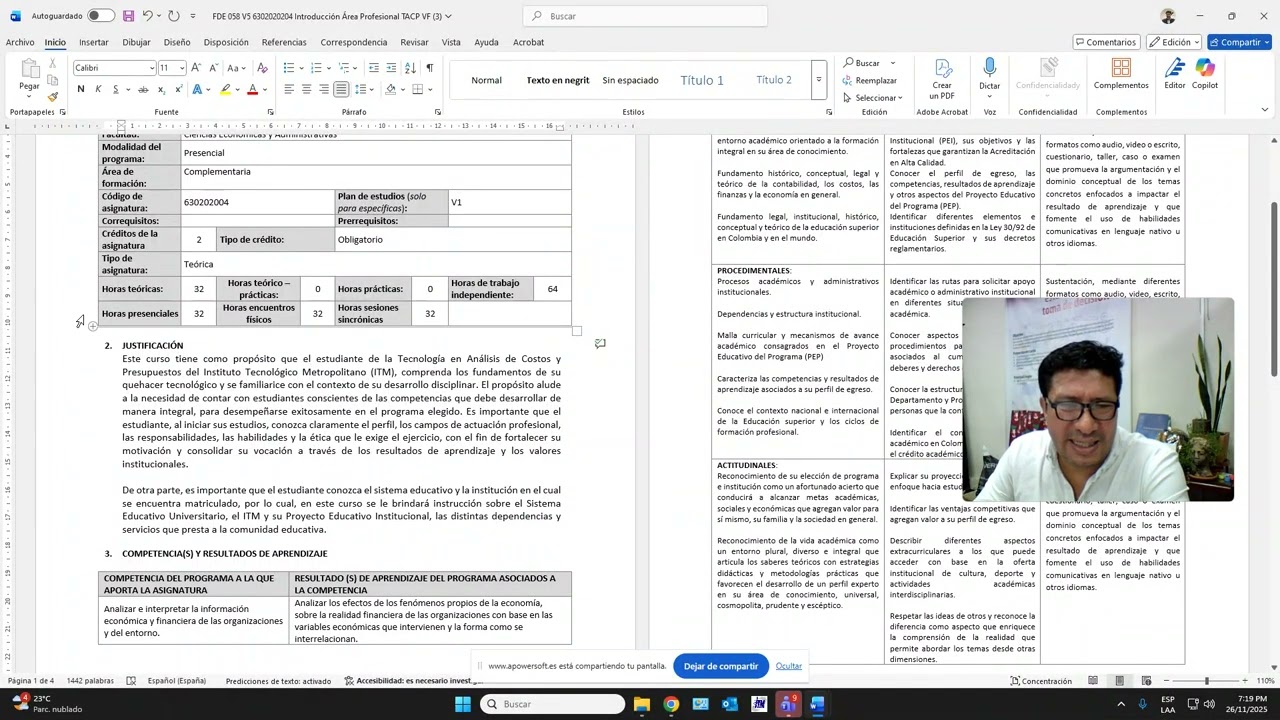1280x720 pixels.
Task: Open the font color dropdown arrow
Action: coord(265,89)
